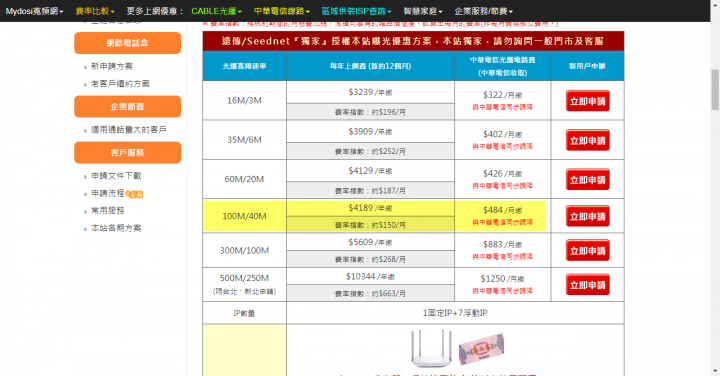Open the 申請文件下載 link

(116, 176)
